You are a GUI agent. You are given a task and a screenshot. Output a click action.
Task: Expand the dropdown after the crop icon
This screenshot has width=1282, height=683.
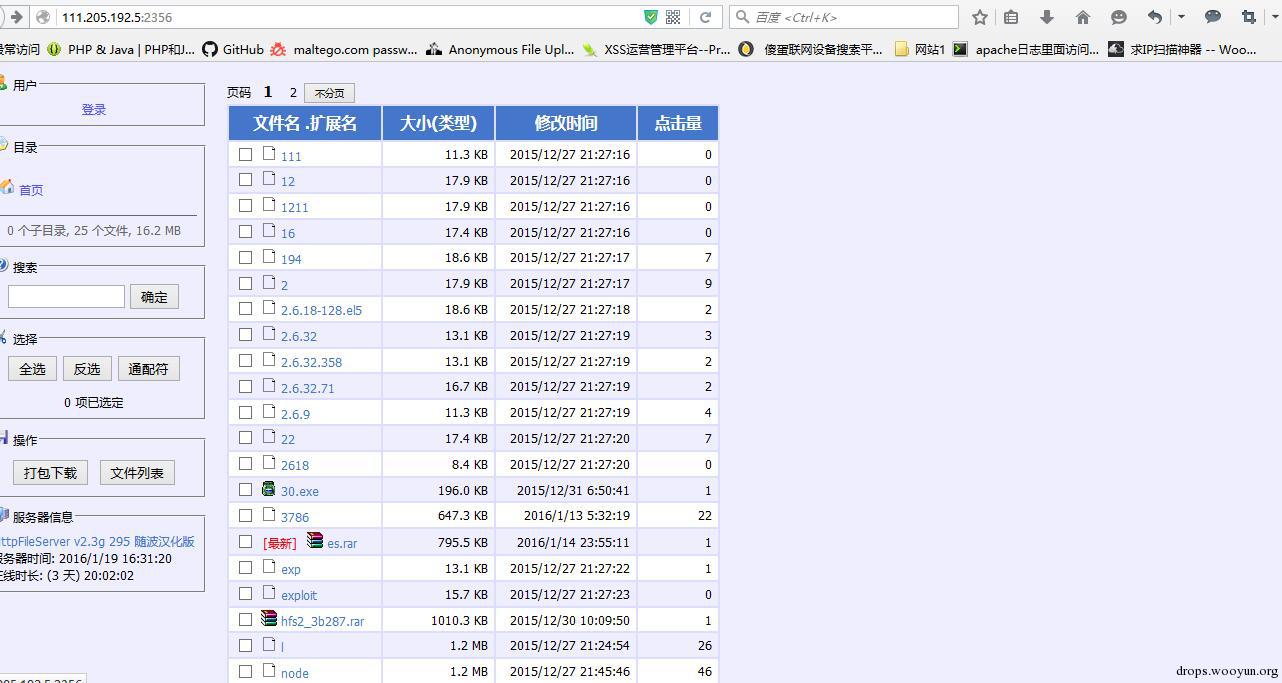(1272, 17)
